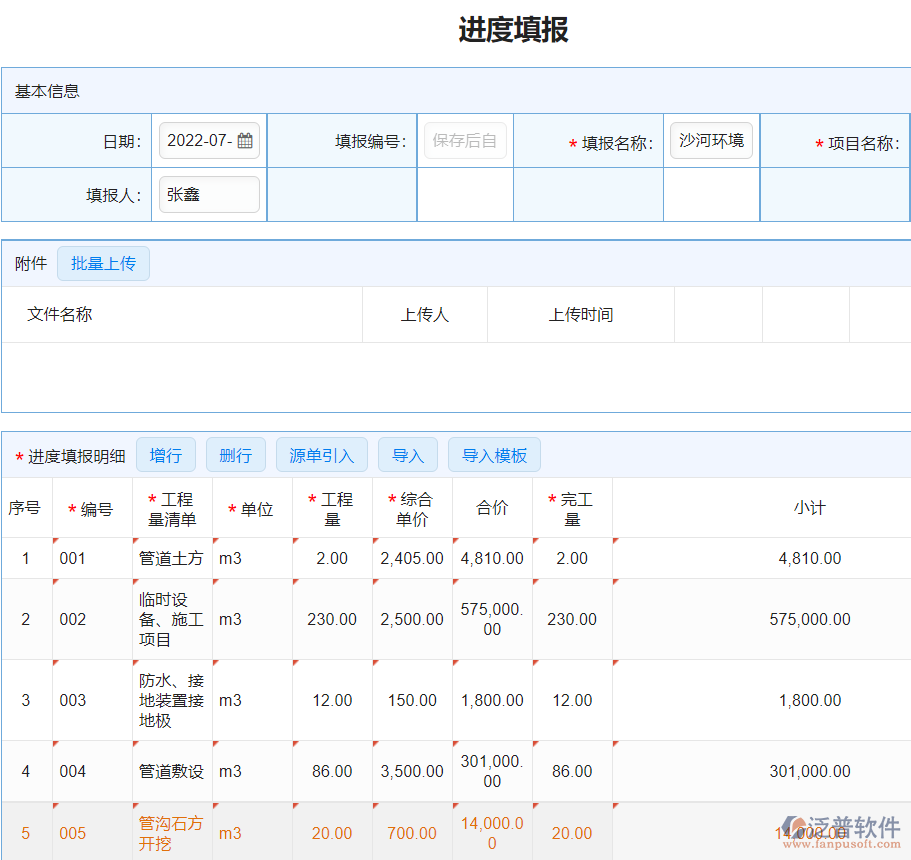Click 批量上传 to upload attachments
911x860 pixels.
(x=103, y=263)
